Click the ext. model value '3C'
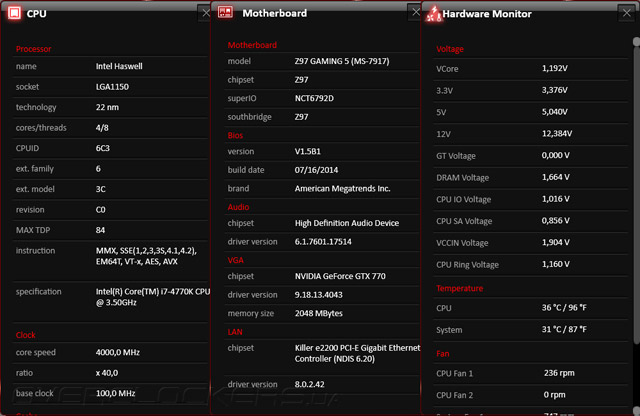The height and width of the screenshot is (416, 640). 100,189
